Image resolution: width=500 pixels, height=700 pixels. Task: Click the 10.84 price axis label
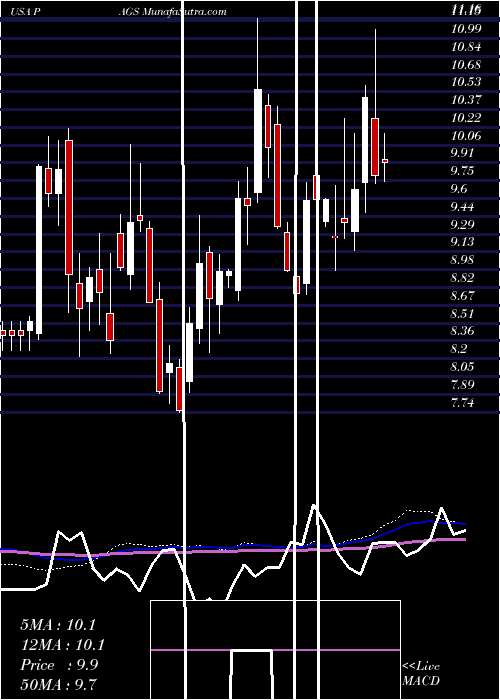click(466, 46)
